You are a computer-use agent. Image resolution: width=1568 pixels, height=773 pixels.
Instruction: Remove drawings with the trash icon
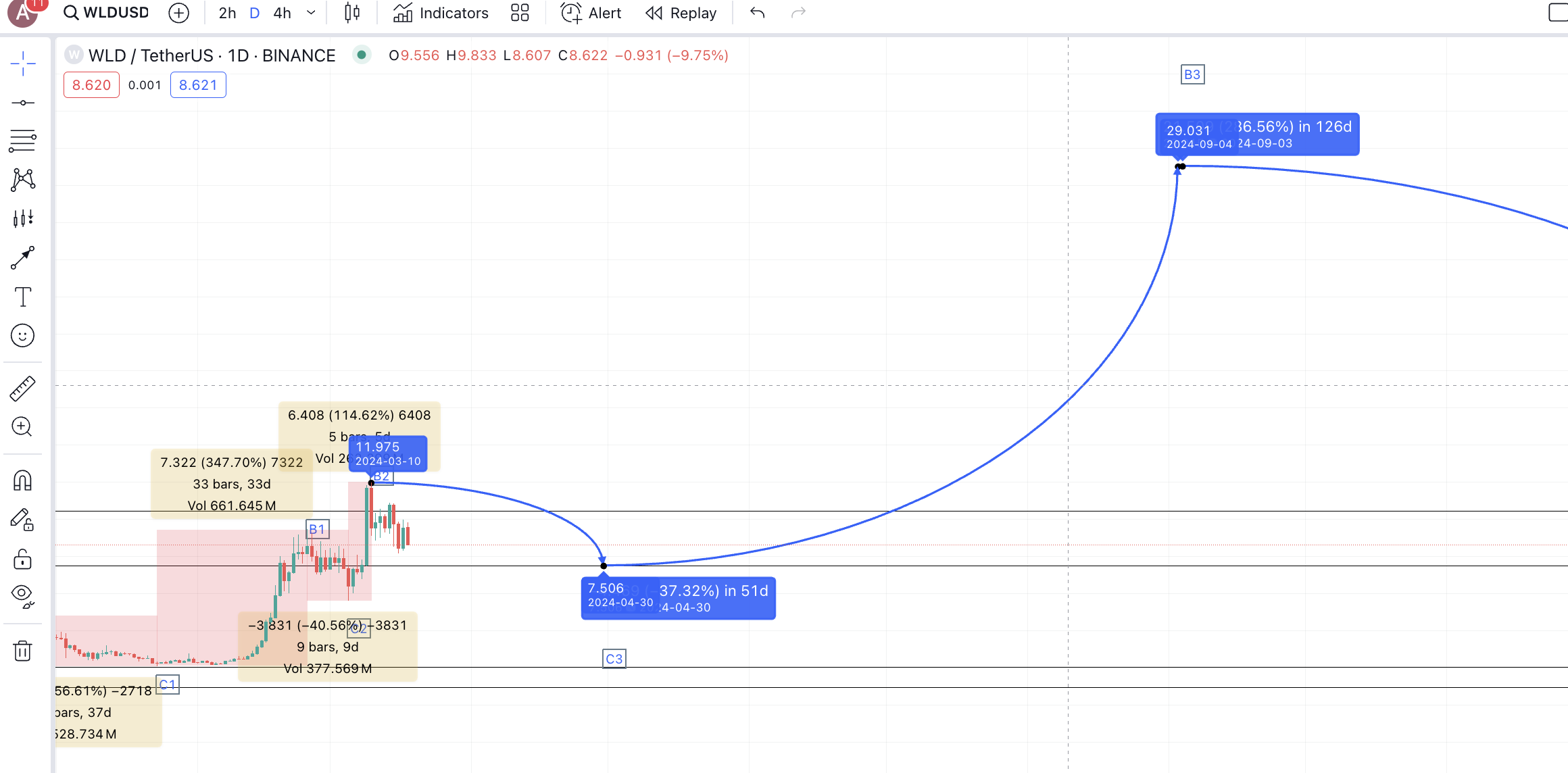(x=23, y=651)
